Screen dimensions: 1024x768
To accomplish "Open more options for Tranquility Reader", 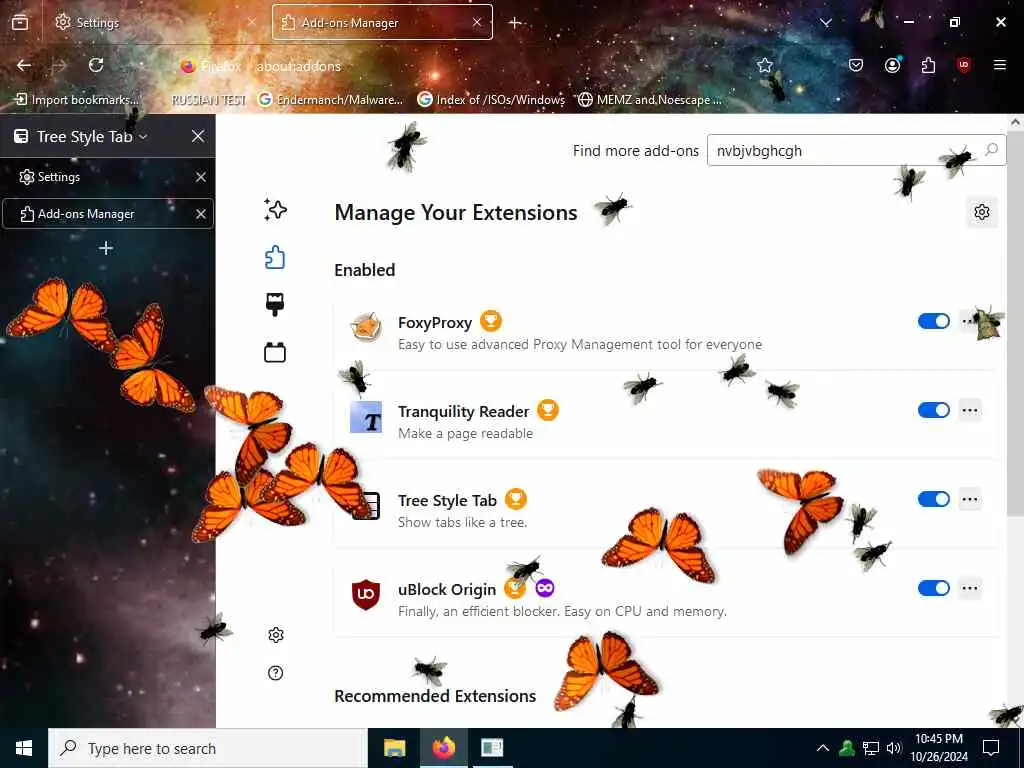I will point(970,410).
